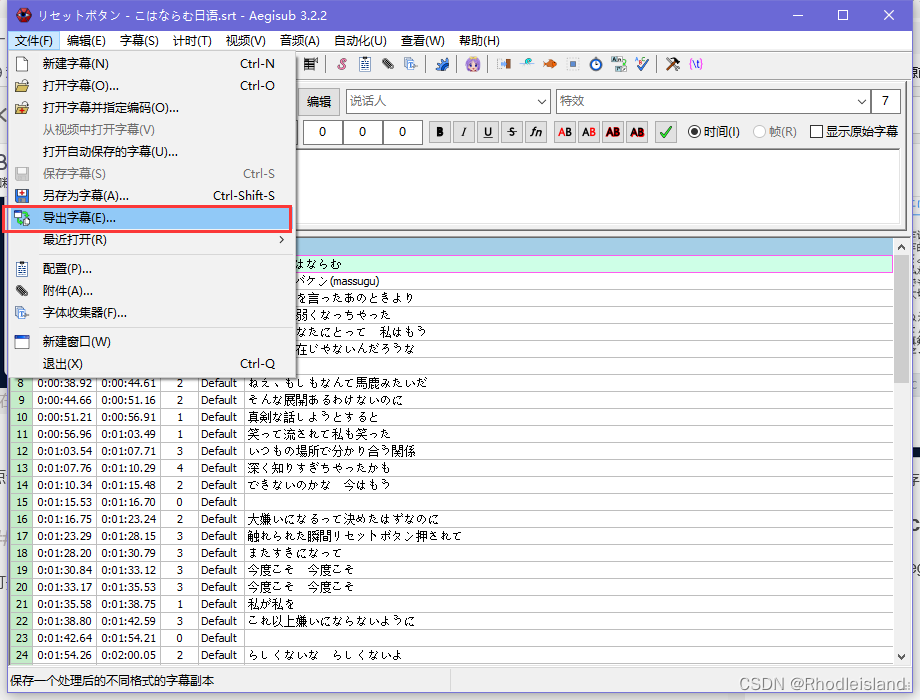The width and height of the screenshot is (920, 700).
Task: Select 导出字幕(E)... in the File menu
Action: tap(150, 218)
